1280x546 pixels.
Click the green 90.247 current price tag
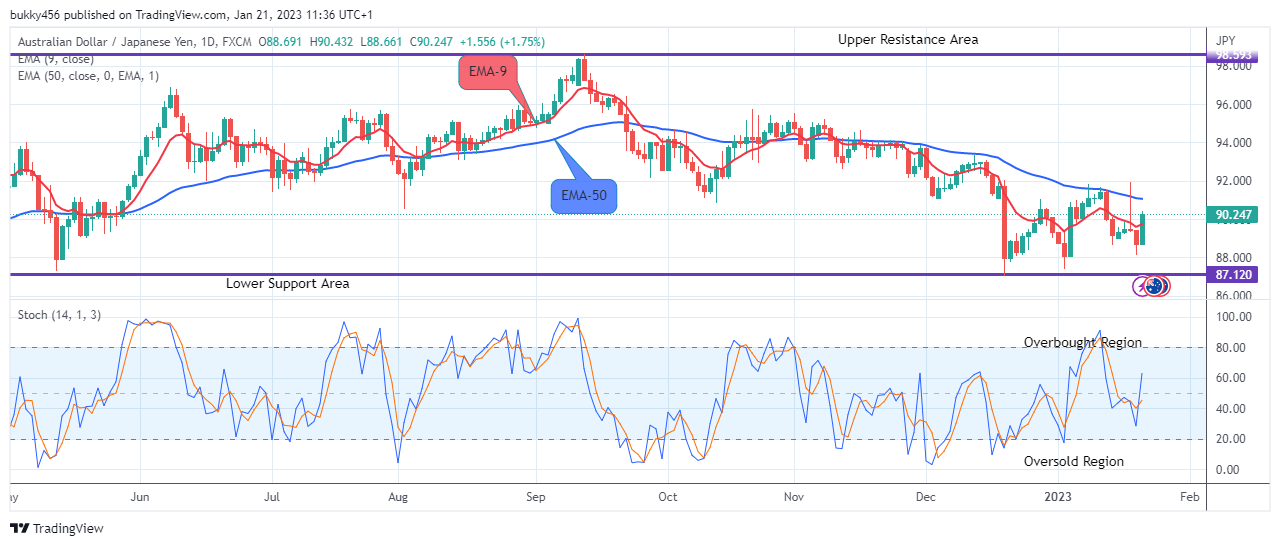(x=1230, y=215)
